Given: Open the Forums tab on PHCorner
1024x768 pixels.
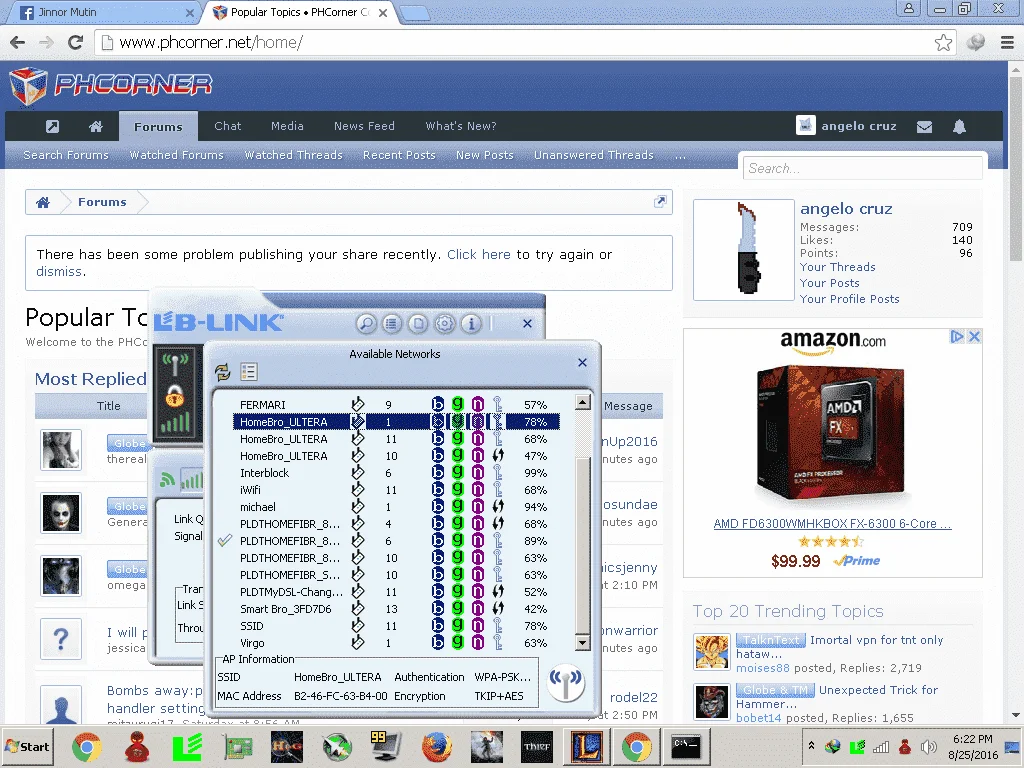Looking at the screenshot, I should tap(158, 127).
